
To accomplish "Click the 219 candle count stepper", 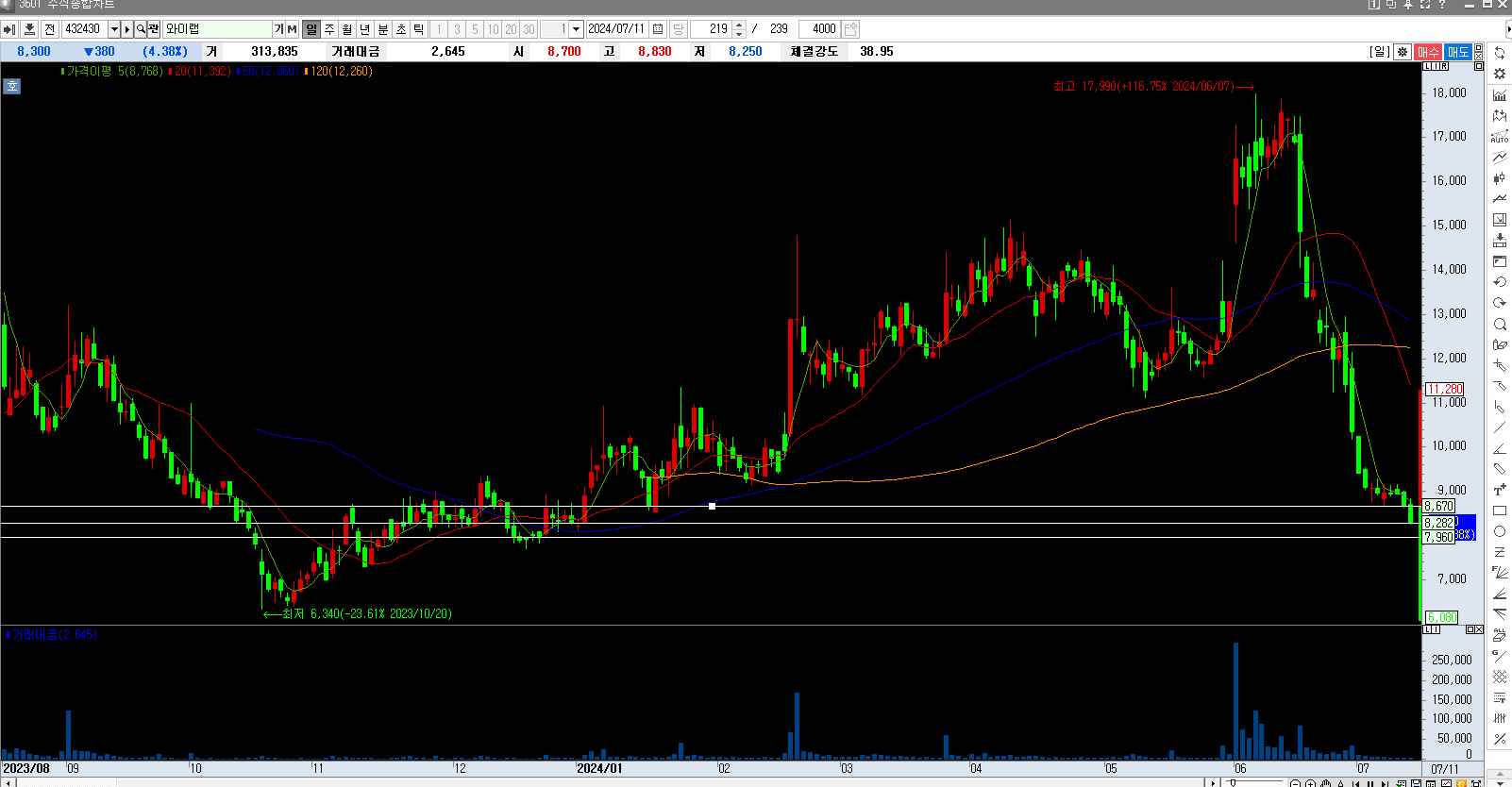I will coord(739,29).
